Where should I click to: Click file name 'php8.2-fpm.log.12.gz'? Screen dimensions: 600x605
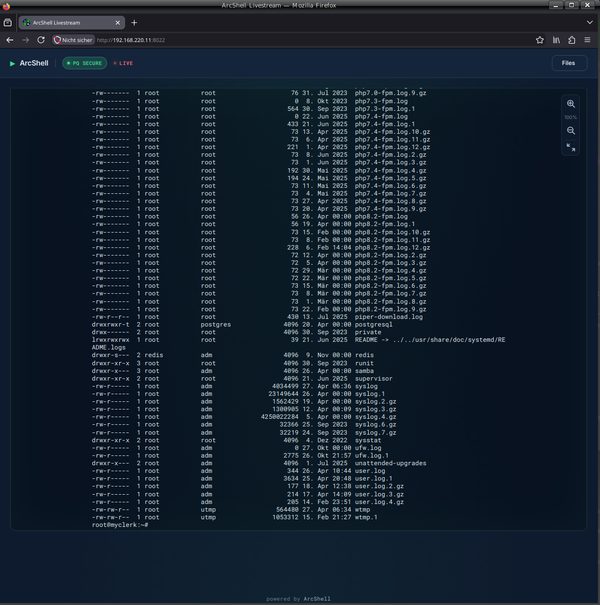[392, 248]
